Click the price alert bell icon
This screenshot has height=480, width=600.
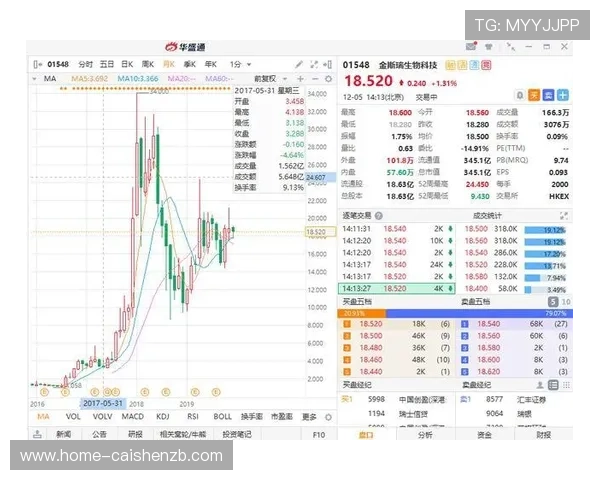pos(520,95)
